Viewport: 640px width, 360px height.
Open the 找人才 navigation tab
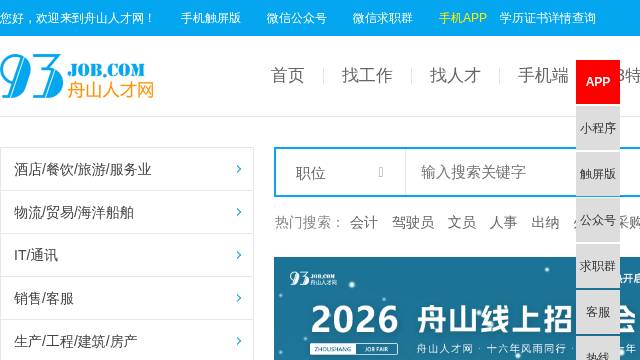pyautogui.click(x=455, y=76)
